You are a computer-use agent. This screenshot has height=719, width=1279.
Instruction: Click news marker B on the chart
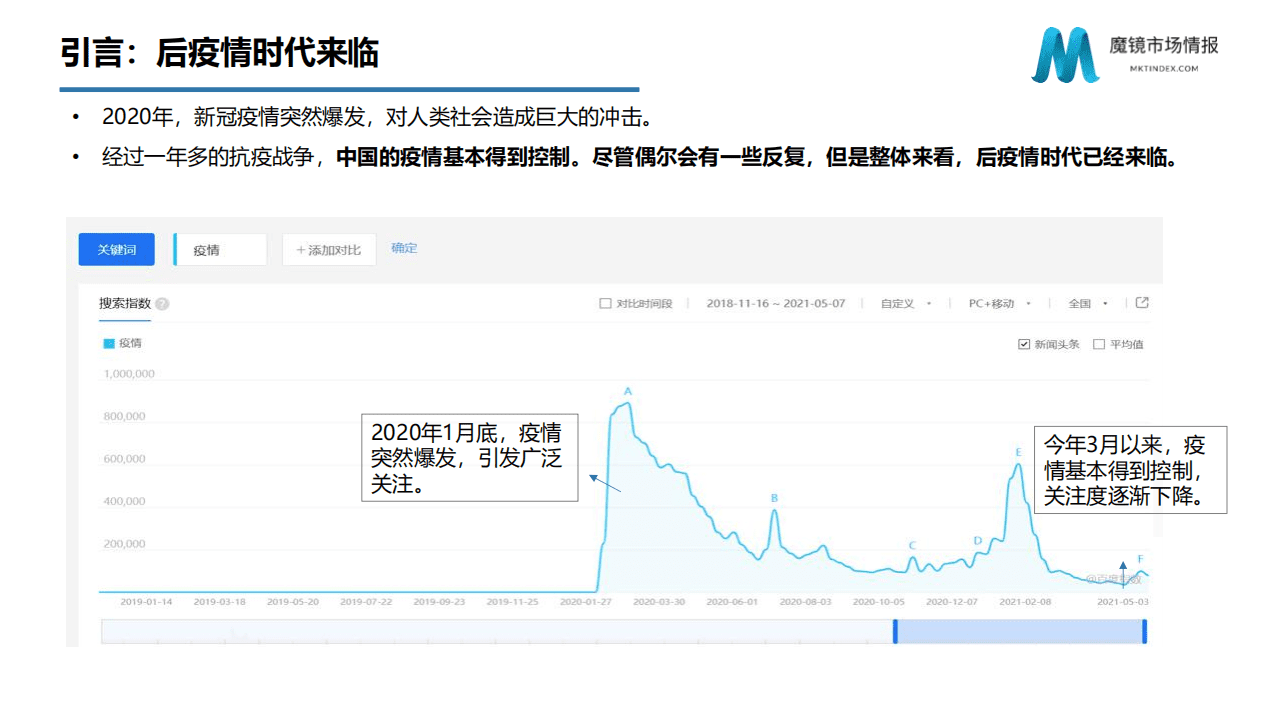[774, 498]
